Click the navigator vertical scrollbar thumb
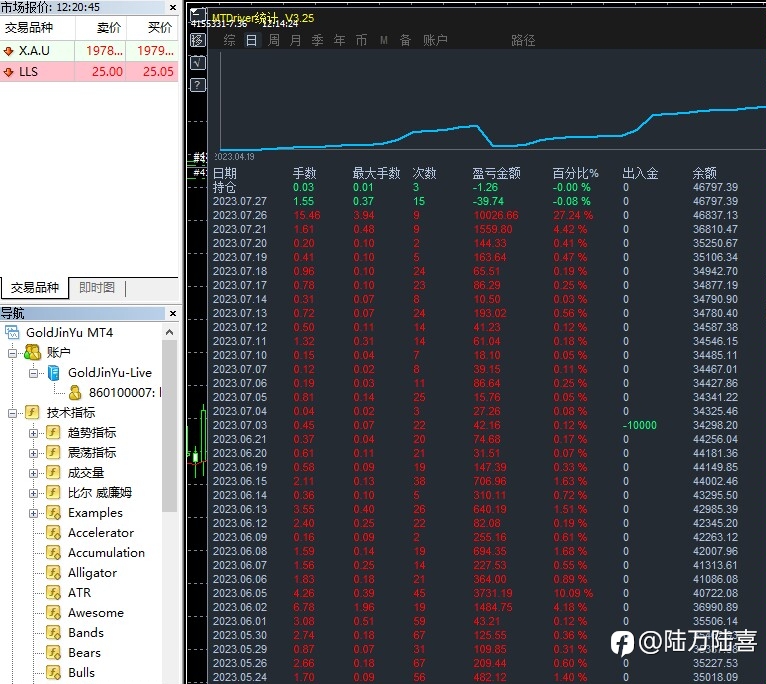 (x=170, y=426)
